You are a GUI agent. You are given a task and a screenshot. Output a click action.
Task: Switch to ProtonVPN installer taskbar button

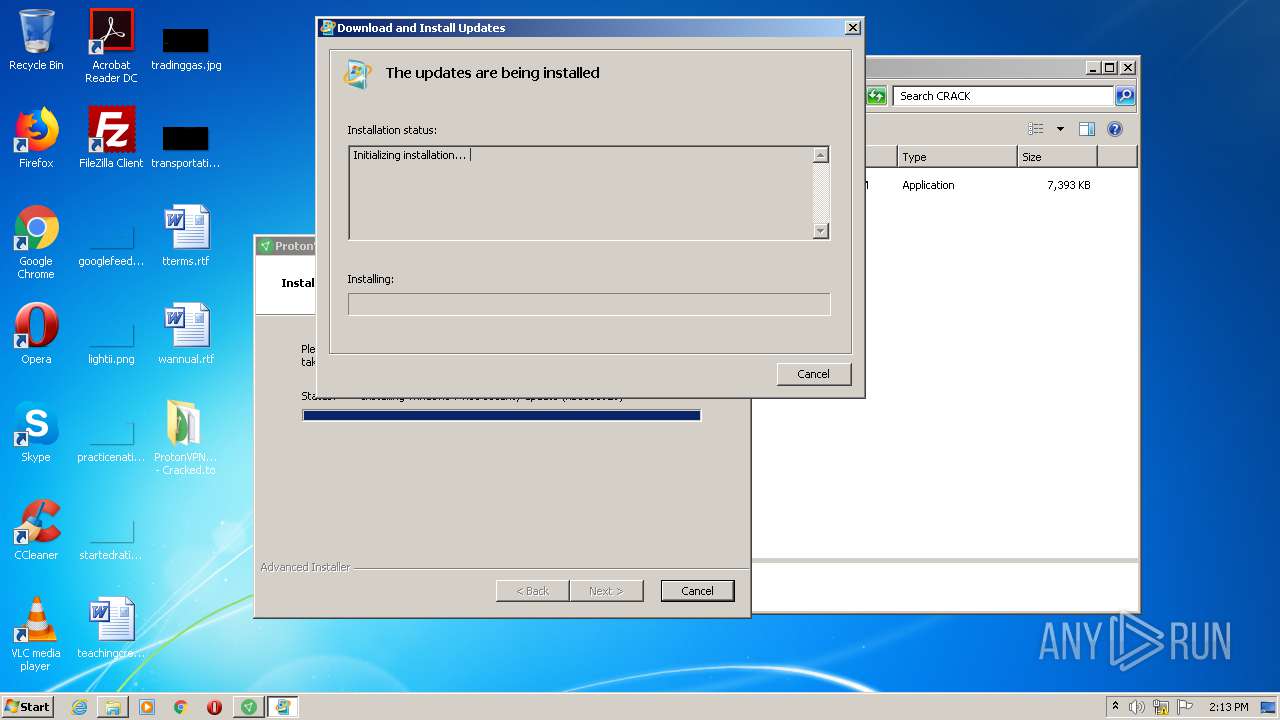click(x=249, y=707)
